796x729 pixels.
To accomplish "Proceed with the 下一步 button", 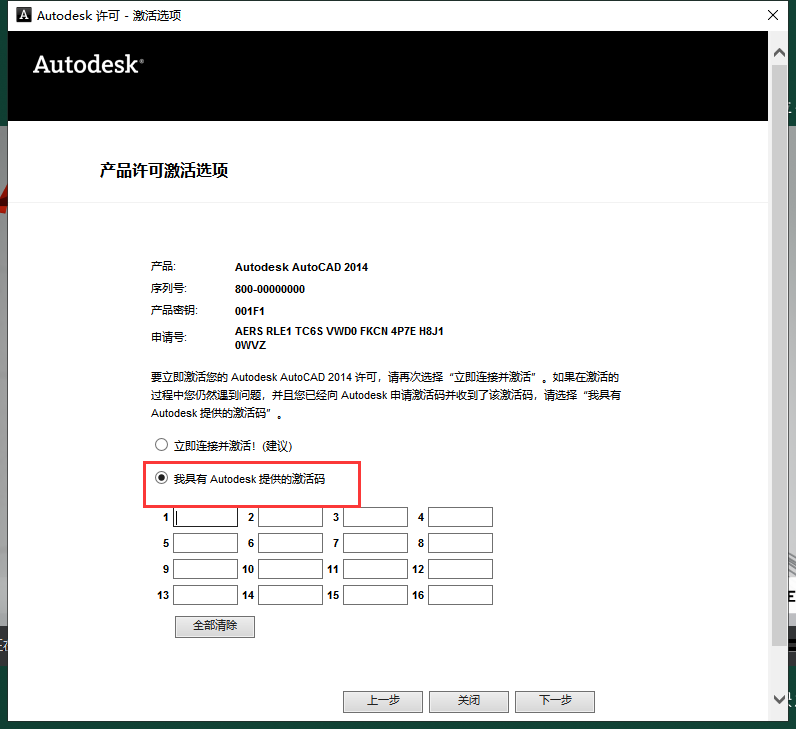I will (x=555, y=702).
